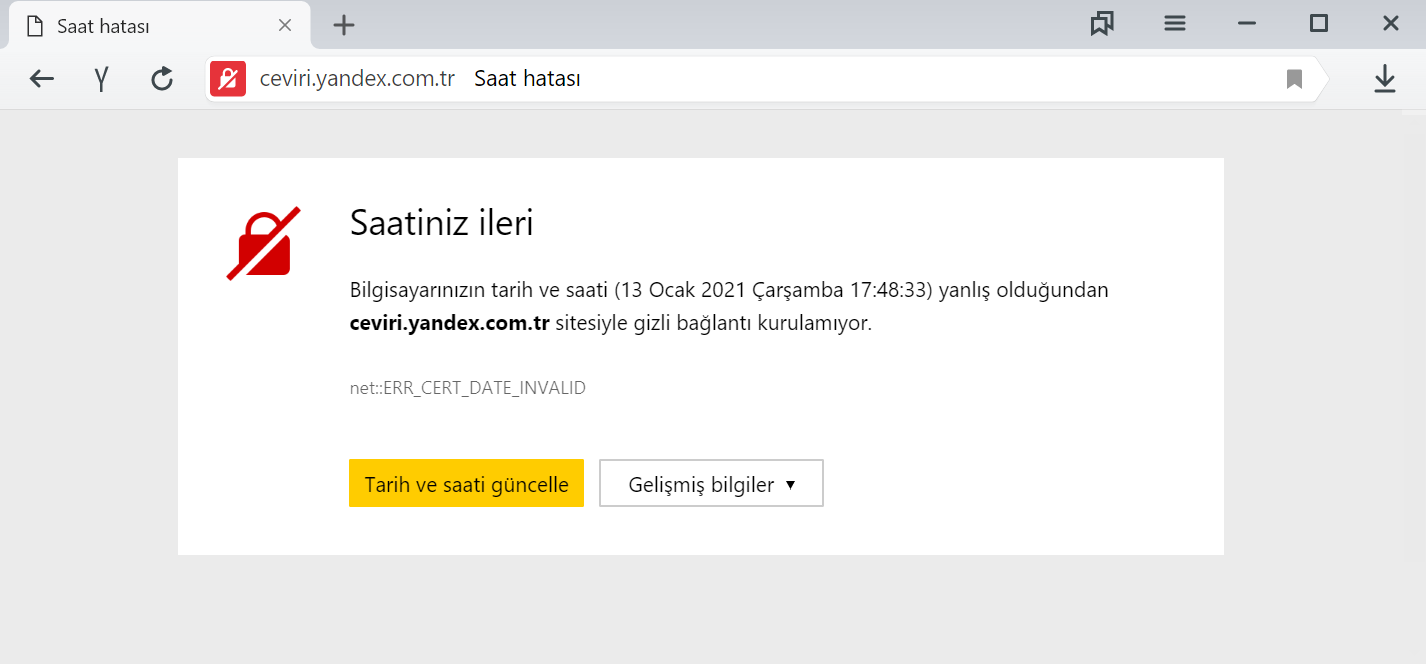The image size is (1426, 664).
Task: Click "Tarih ve saati güncelle" button
Action: point(466,484)
